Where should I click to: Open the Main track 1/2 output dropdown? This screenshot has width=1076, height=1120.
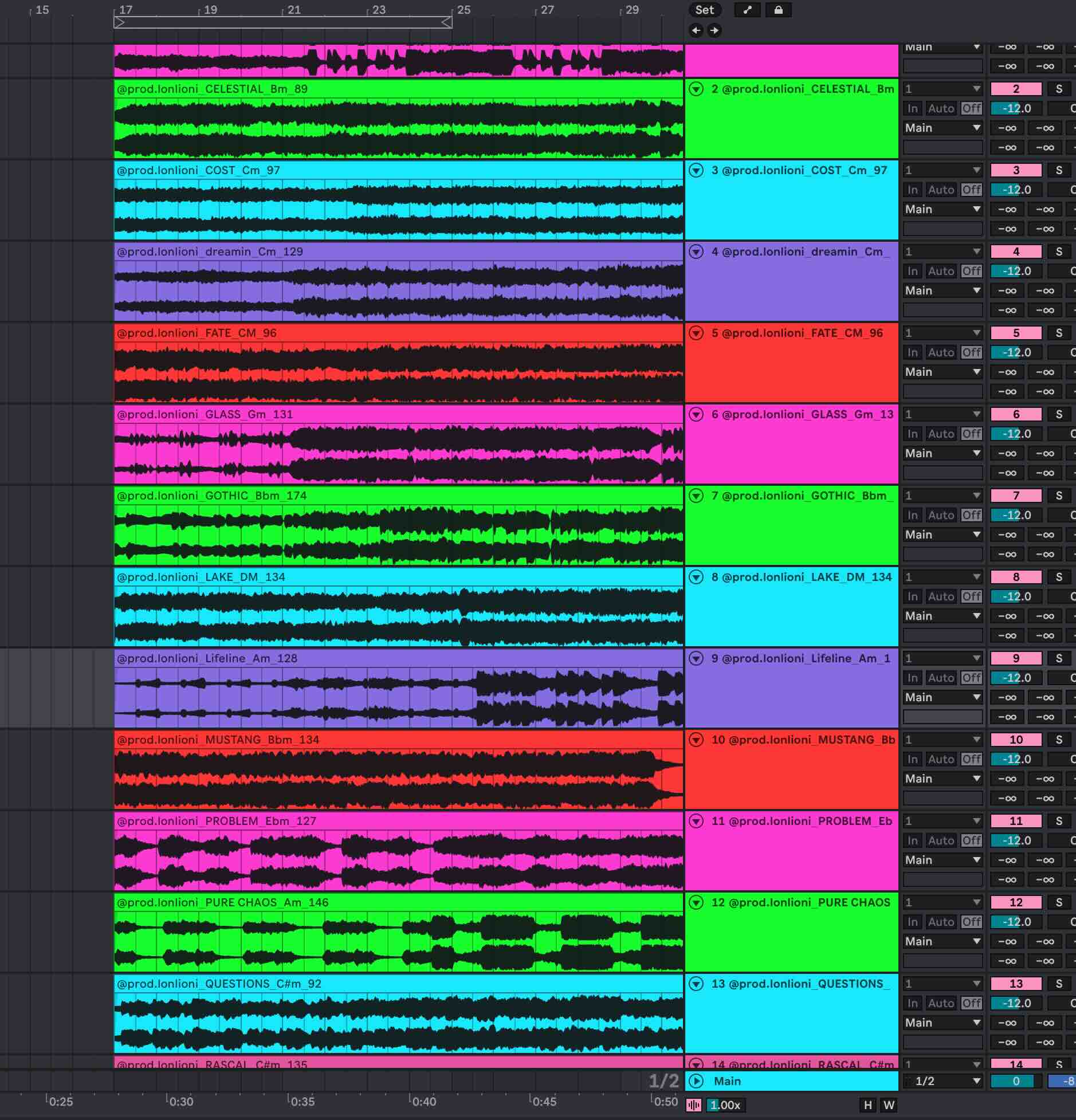pos(943,1081)
